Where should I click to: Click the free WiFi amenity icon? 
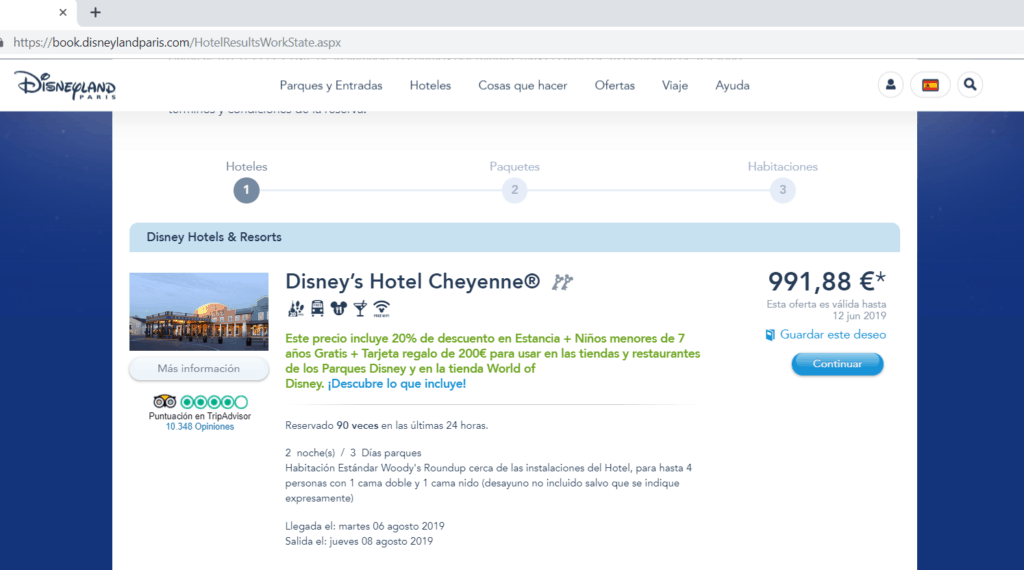pos(381,309)
